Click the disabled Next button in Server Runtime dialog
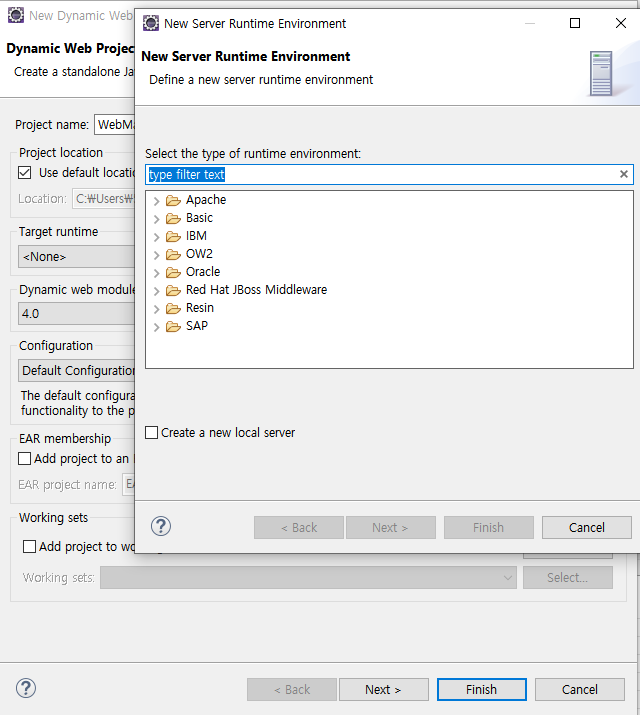This screenshot has width=640, height=715. click(391, 528)
